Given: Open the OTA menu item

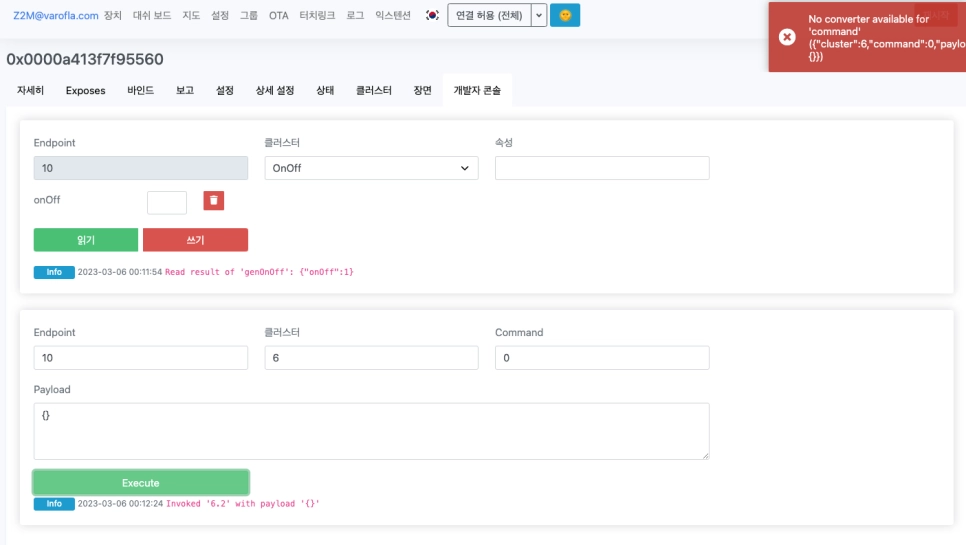Looking at the screenshot, I should coord(278,16).
